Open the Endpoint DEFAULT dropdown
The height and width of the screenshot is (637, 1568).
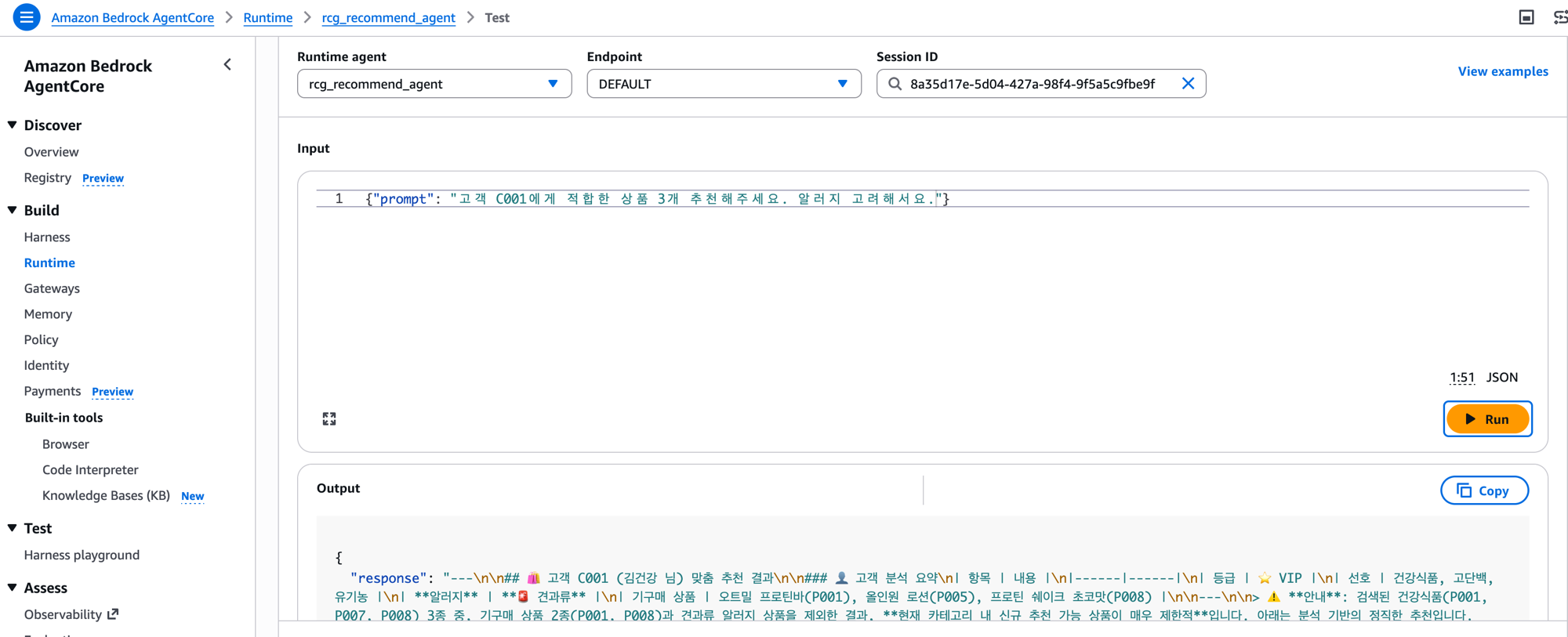[x=724, y=84]
